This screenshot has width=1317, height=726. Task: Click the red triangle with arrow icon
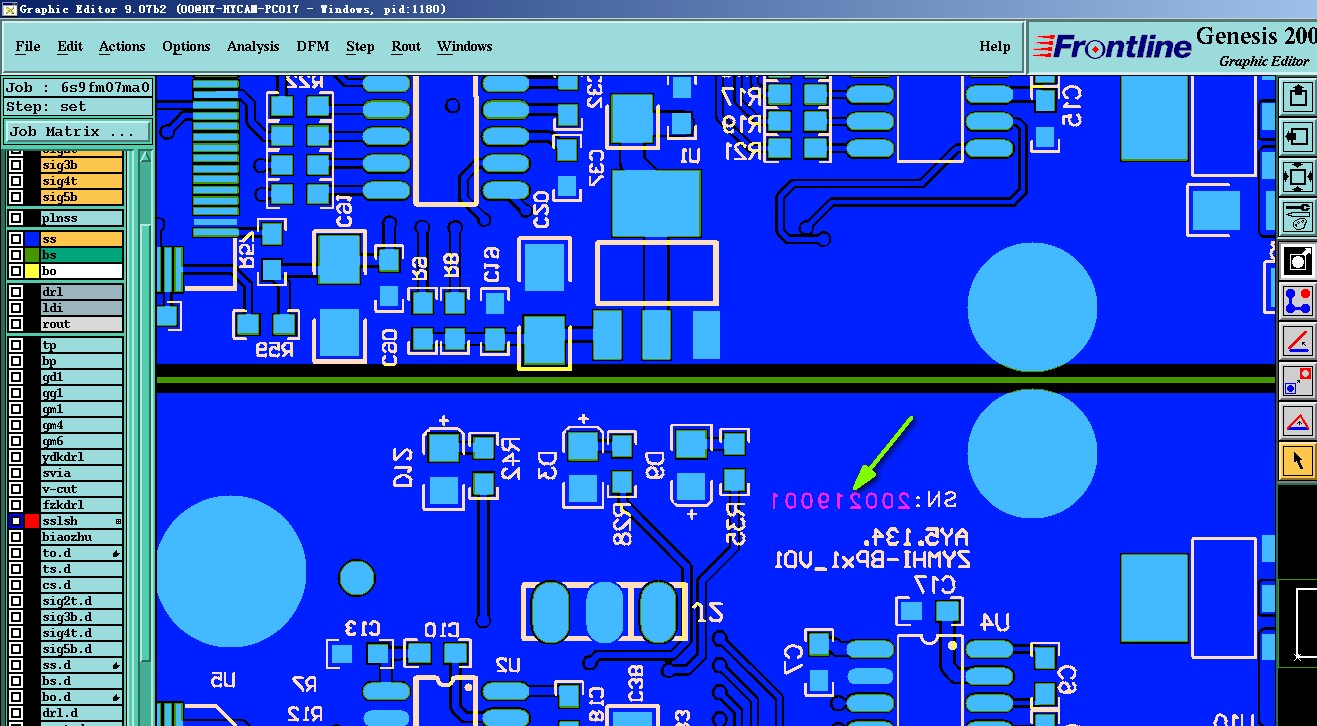click(x=1298, y=421)
